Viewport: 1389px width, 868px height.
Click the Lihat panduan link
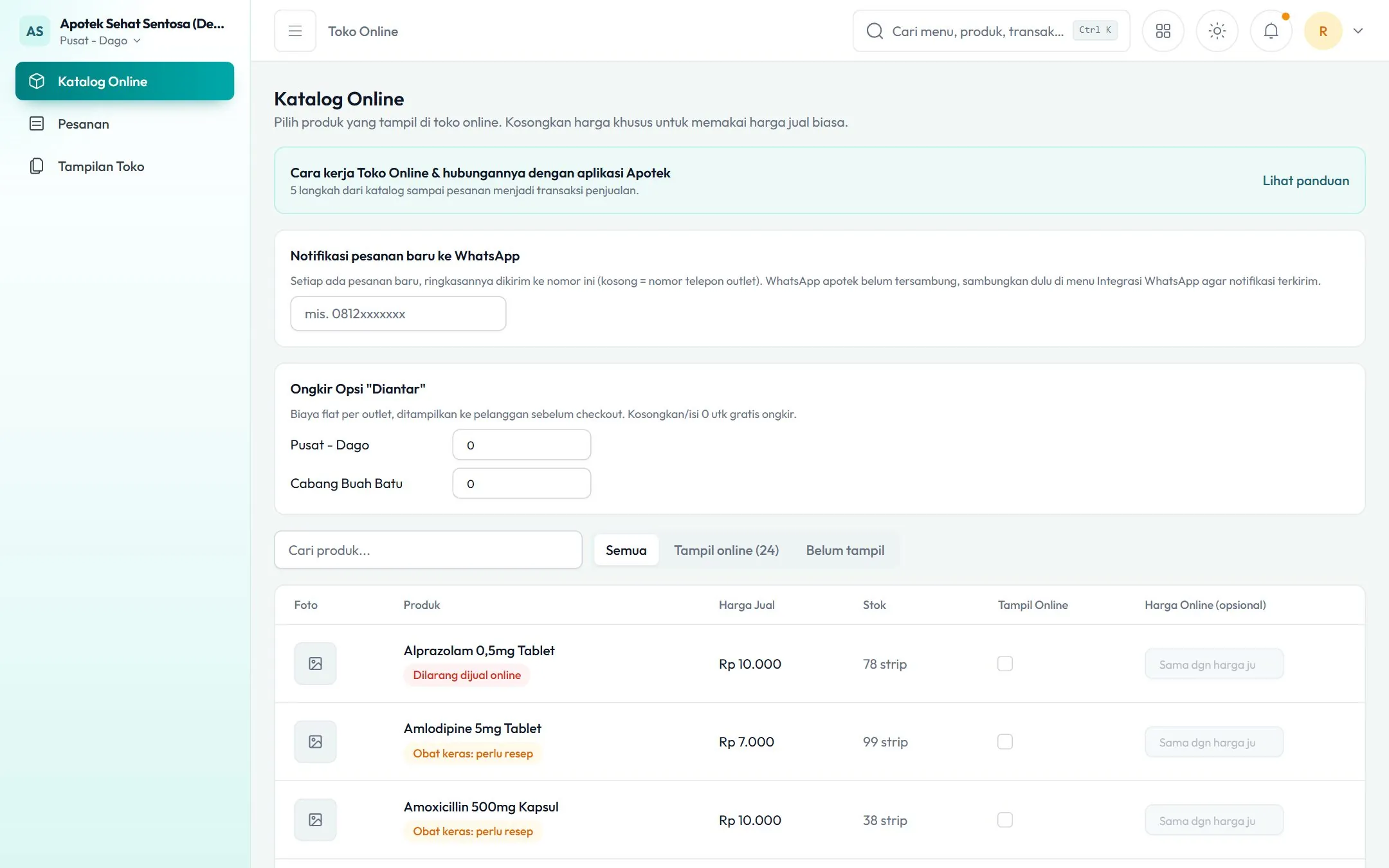pyautogui.click(x=1305, y=181)
